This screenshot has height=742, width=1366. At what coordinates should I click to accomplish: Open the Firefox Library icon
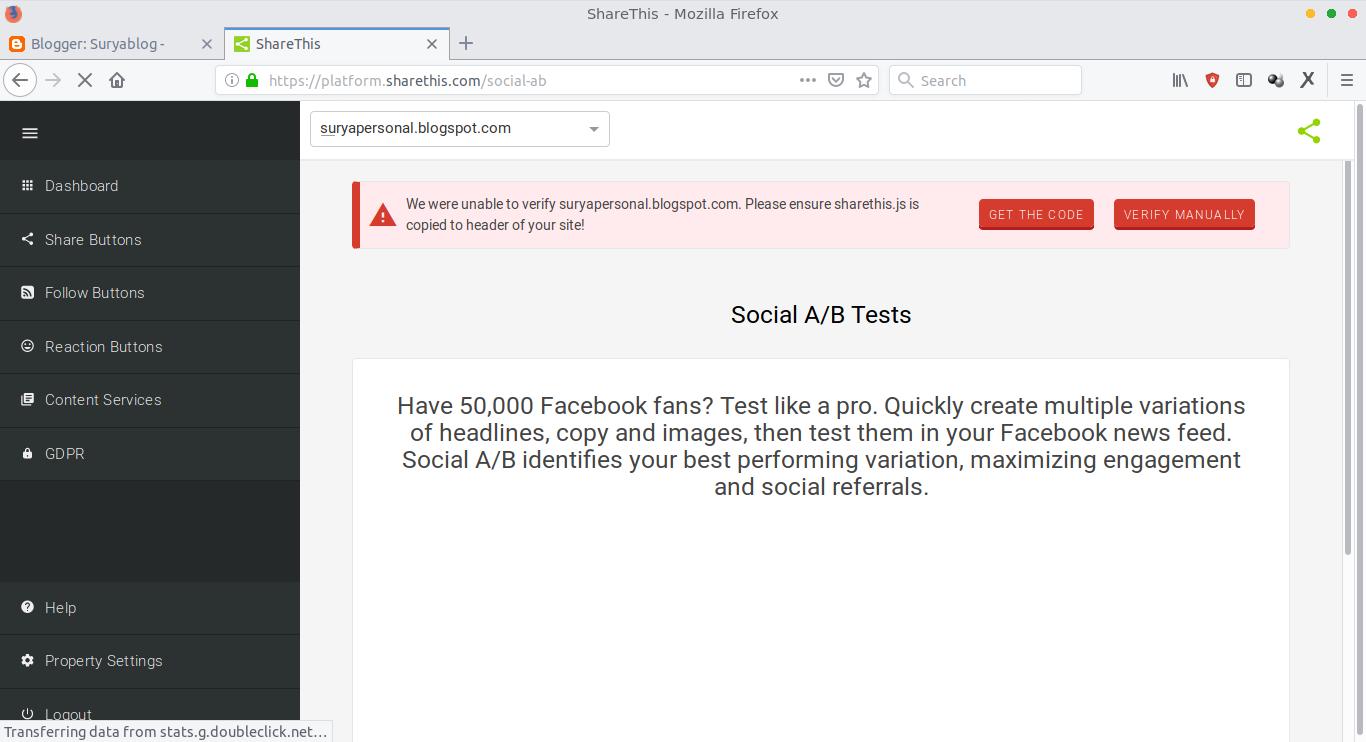point(1180,80)
